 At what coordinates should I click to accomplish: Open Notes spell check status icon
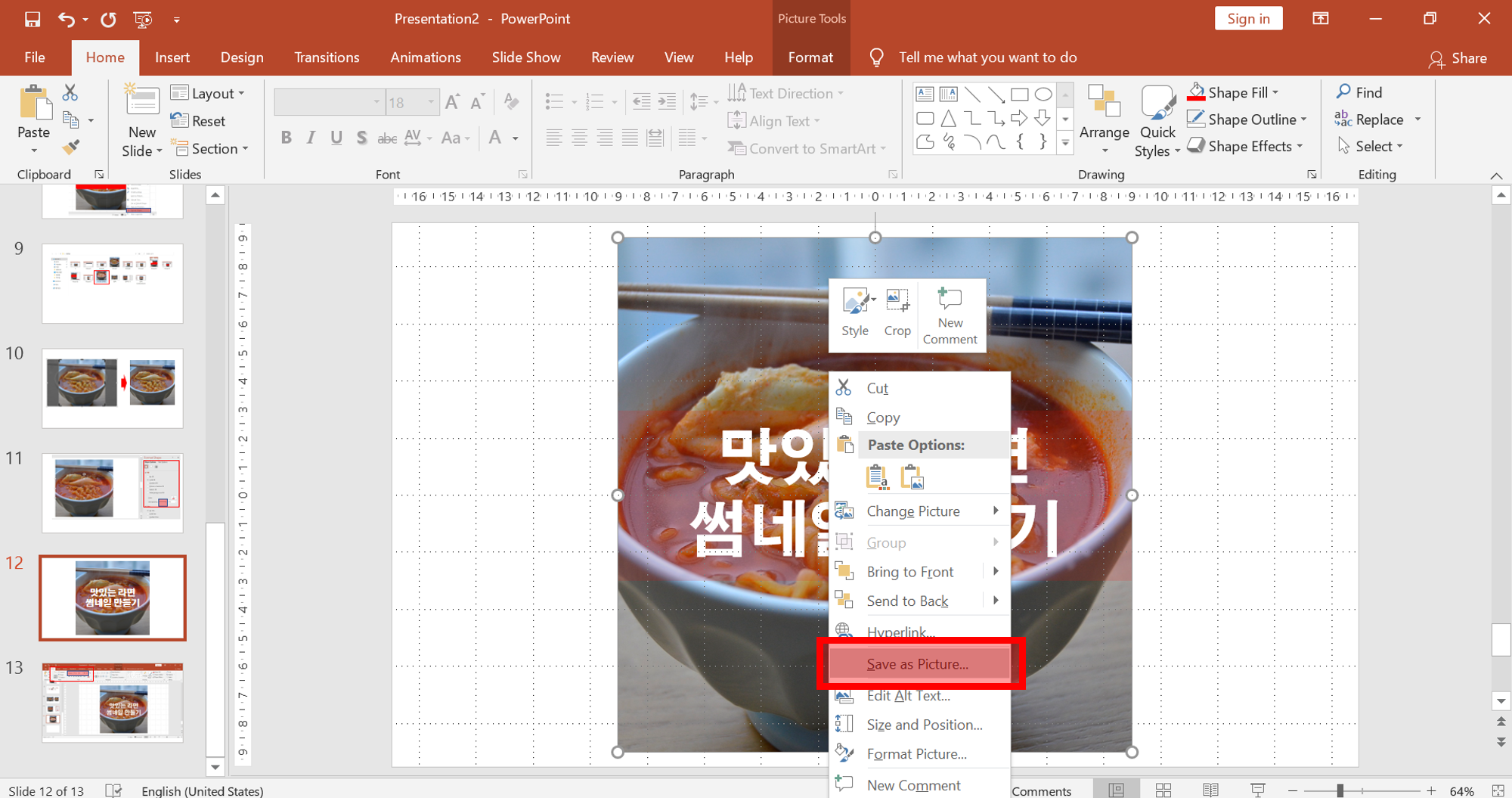(113, 790)
